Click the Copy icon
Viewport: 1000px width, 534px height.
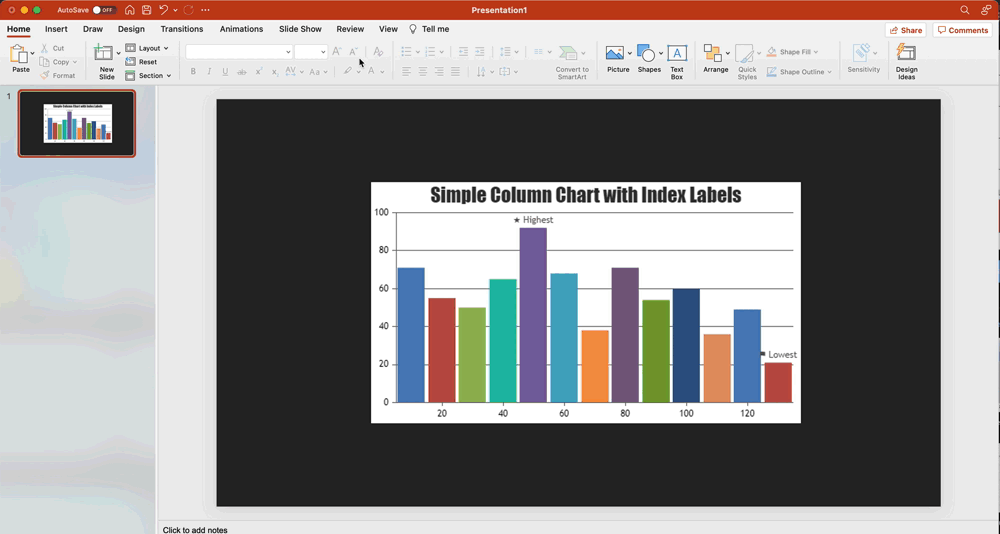pos(45,62)
